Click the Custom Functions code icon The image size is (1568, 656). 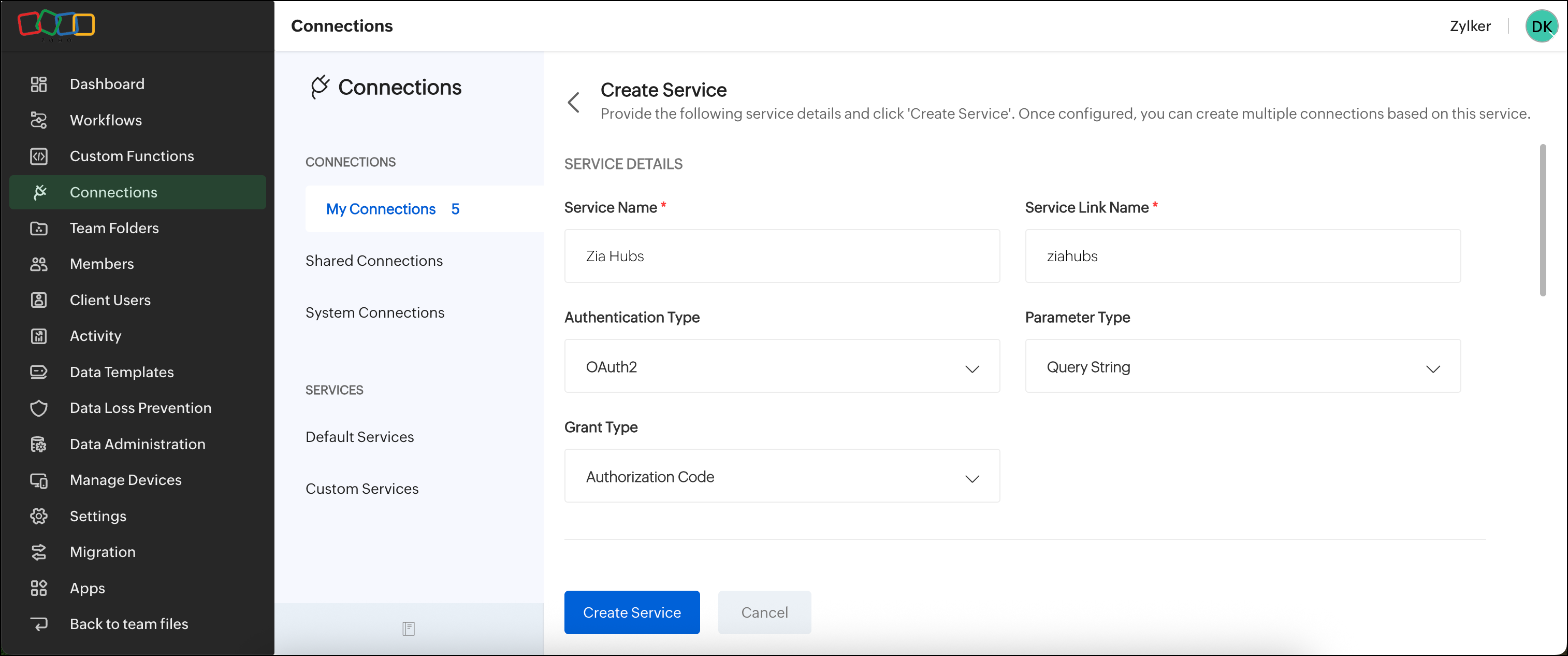tap(38, 156)
